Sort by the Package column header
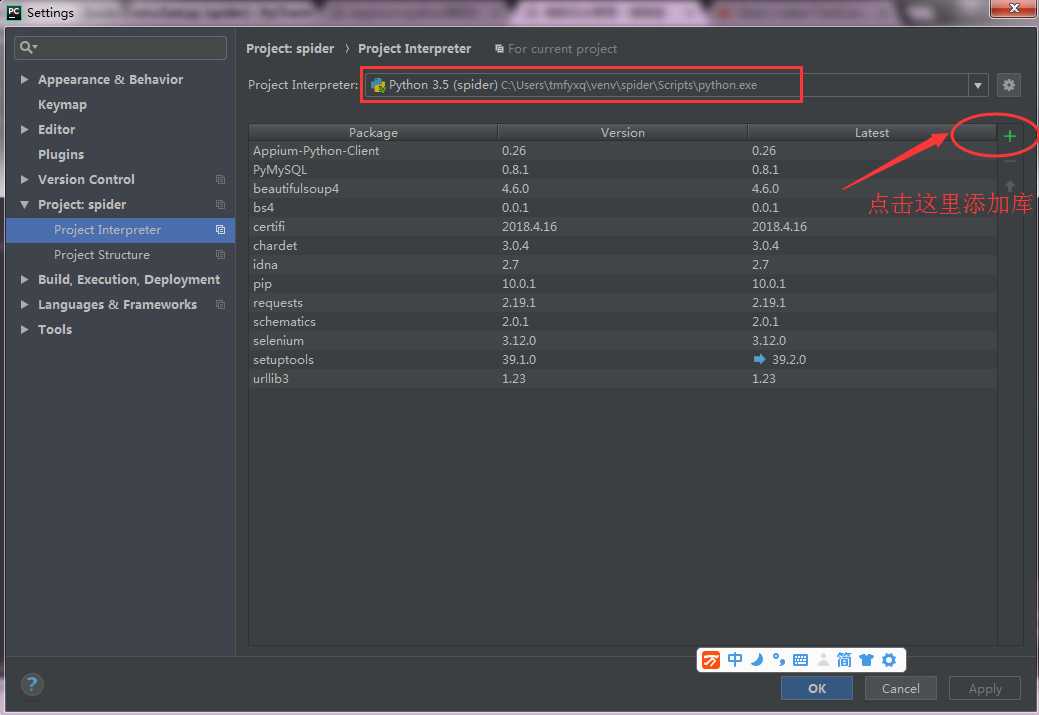The width and height of the screenshot is (1039, 715). click(373, 133)
